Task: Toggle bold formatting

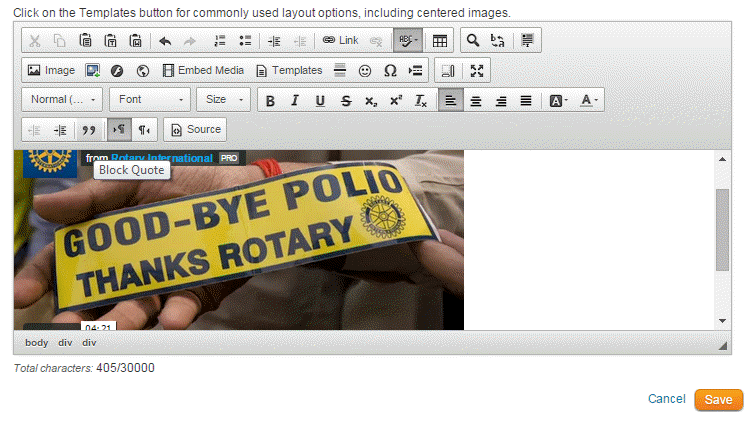Action: click(270, 100)
